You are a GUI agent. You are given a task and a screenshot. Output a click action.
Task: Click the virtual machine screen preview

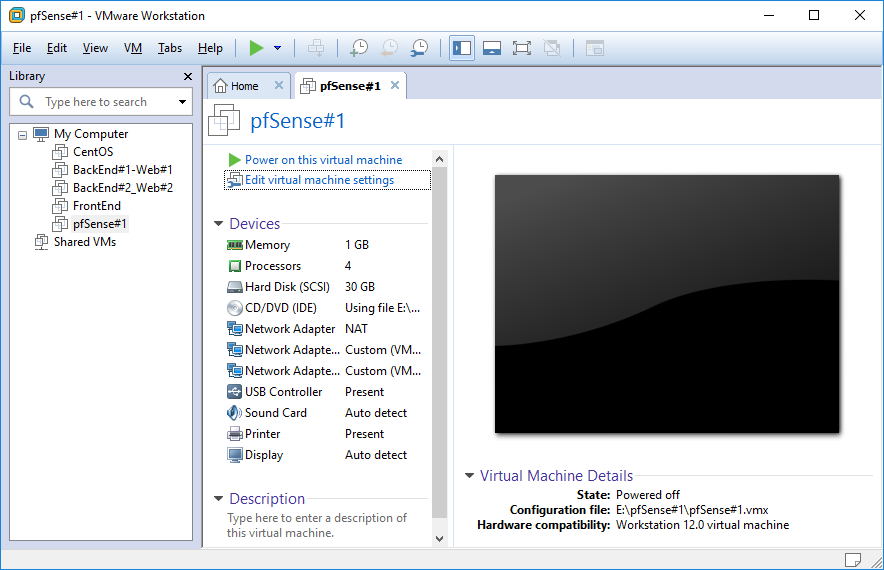tap(667, 304)
